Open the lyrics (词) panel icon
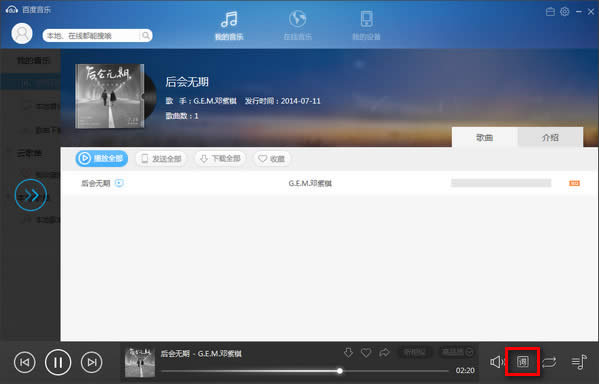This screenshot has width=599, height=384. pyautogui.click(x=522, y=361)
